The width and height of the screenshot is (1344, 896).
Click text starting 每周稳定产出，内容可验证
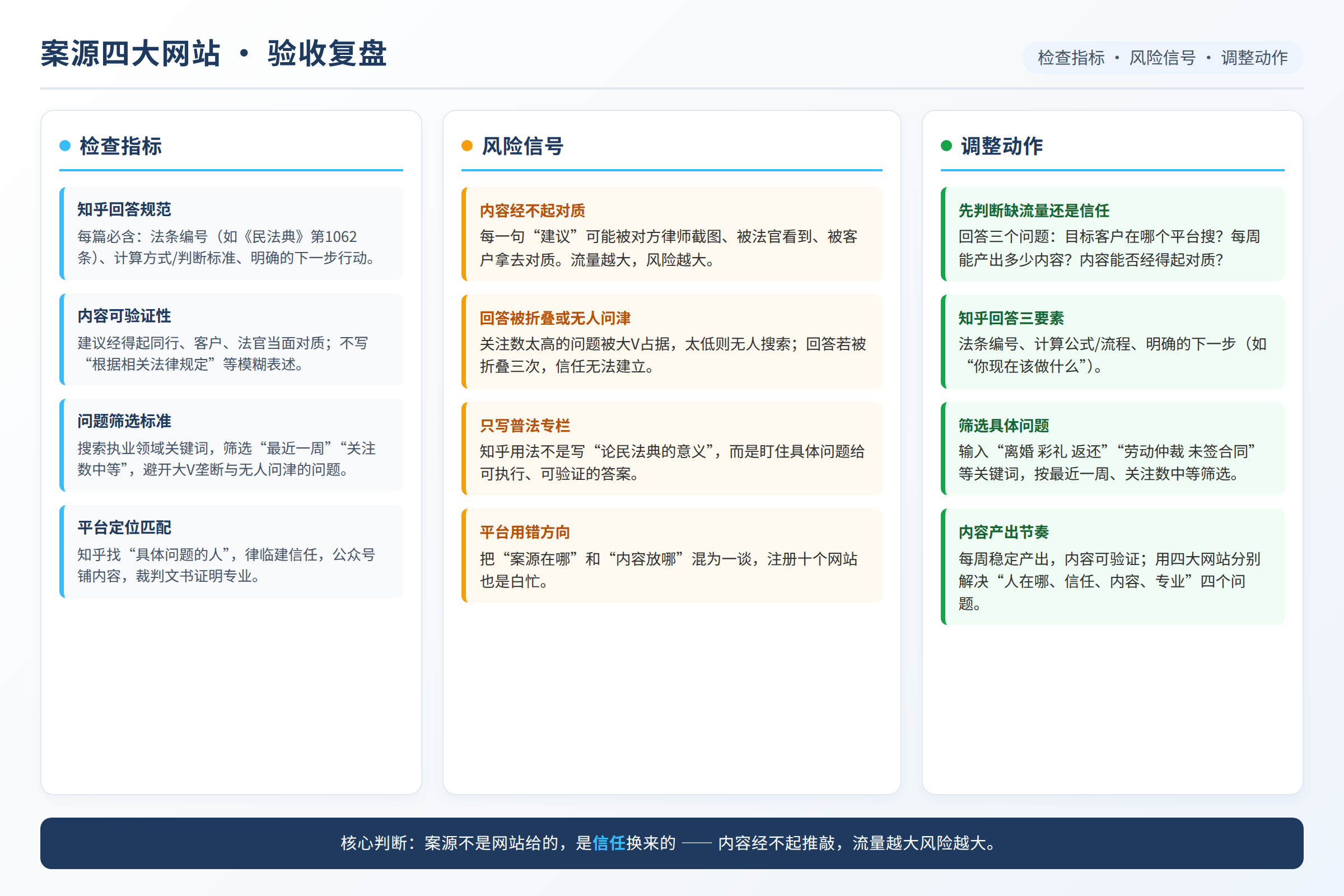pyautogui.click(x=1109, y=581)
